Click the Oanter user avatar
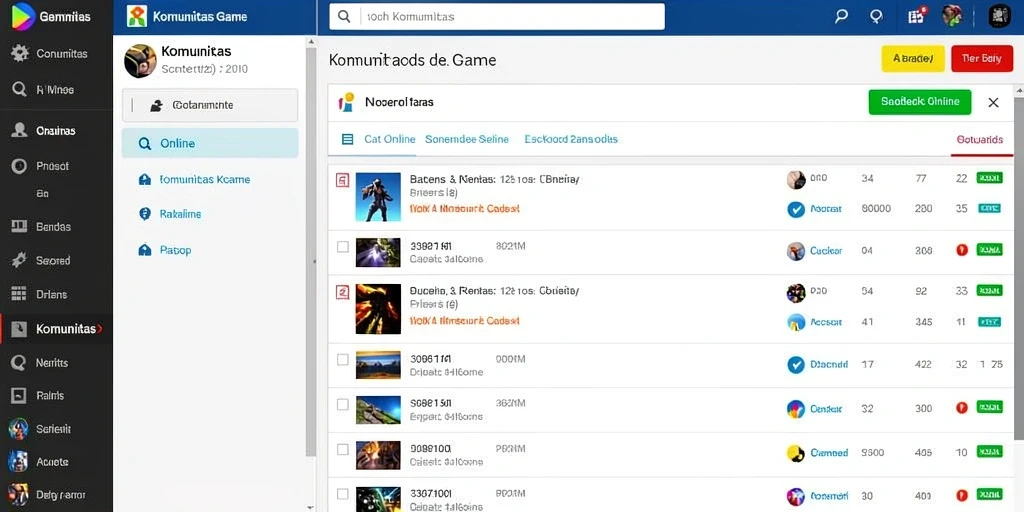This screenshot has width=1024, height=512. tap(795, 409)
